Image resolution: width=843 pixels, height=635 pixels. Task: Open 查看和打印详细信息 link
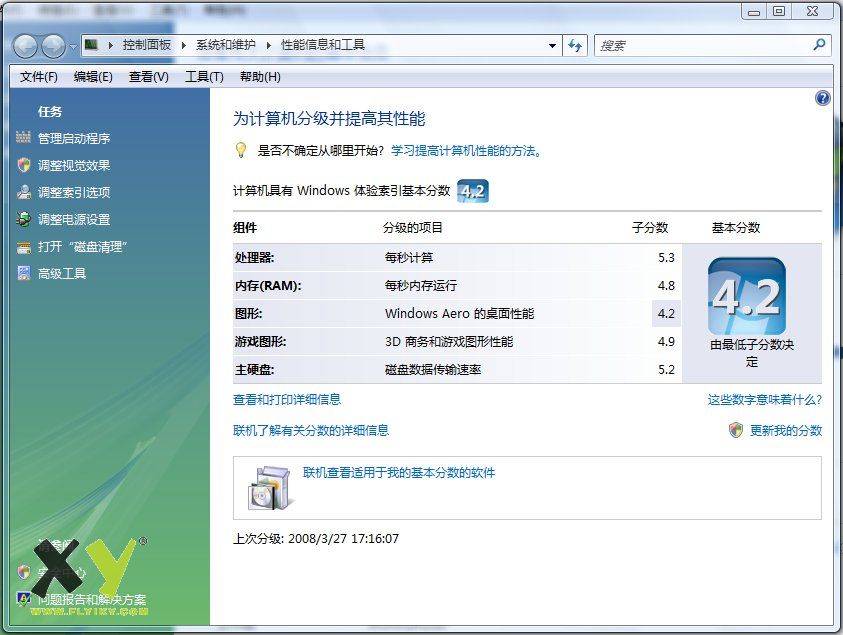click(x=287, y=399)
